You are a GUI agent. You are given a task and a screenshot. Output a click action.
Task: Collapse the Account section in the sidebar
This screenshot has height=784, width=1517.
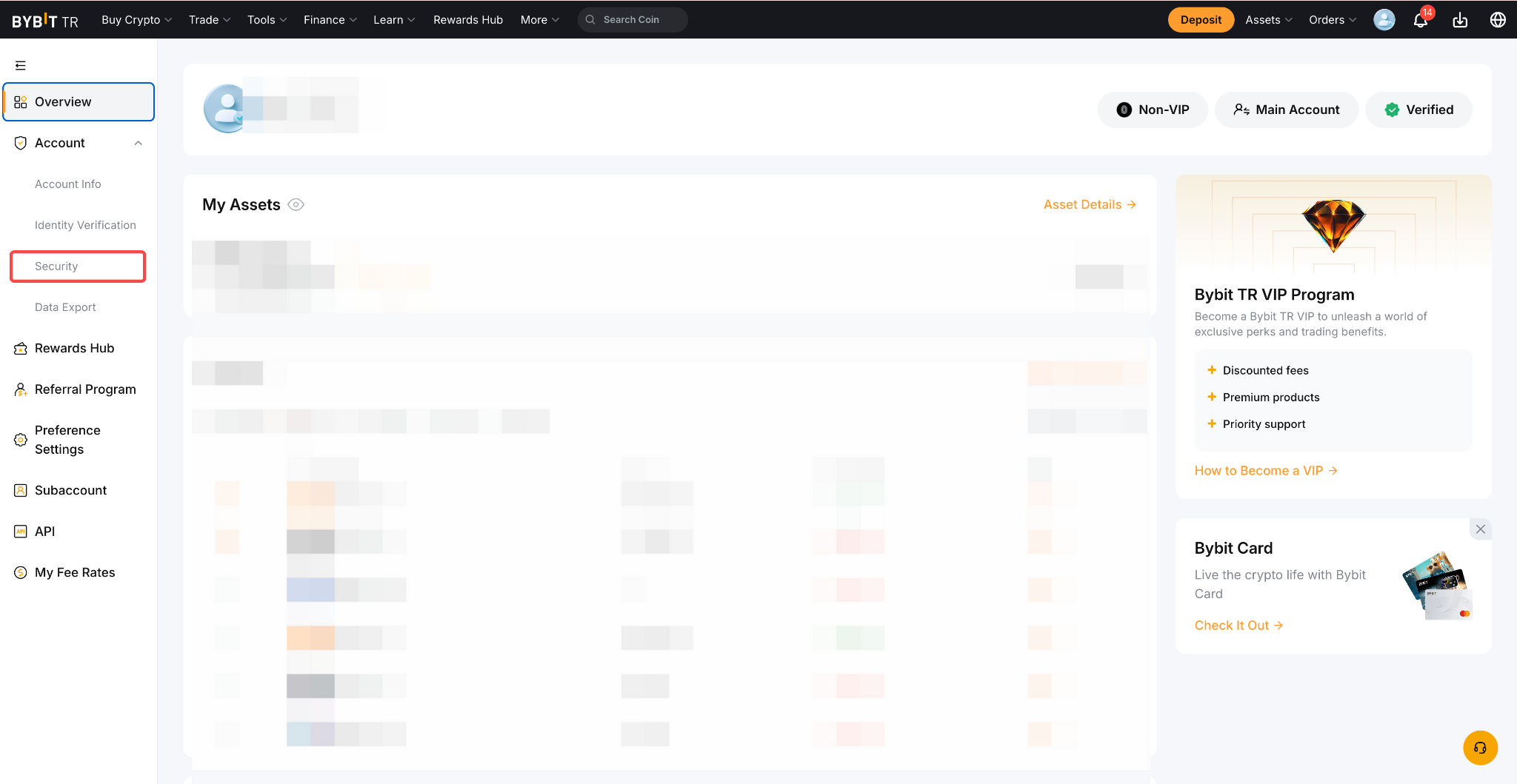pyautogui.click(x=138, y=143)
